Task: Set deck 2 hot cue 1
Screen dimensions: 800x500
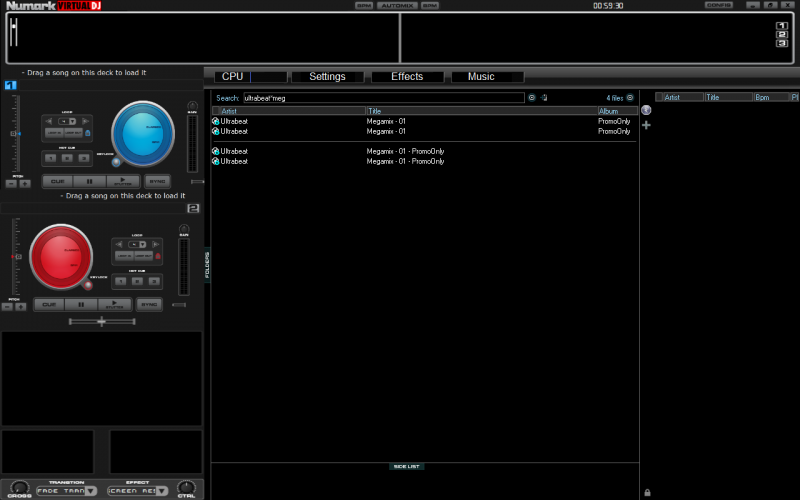Action: point(120,281)
